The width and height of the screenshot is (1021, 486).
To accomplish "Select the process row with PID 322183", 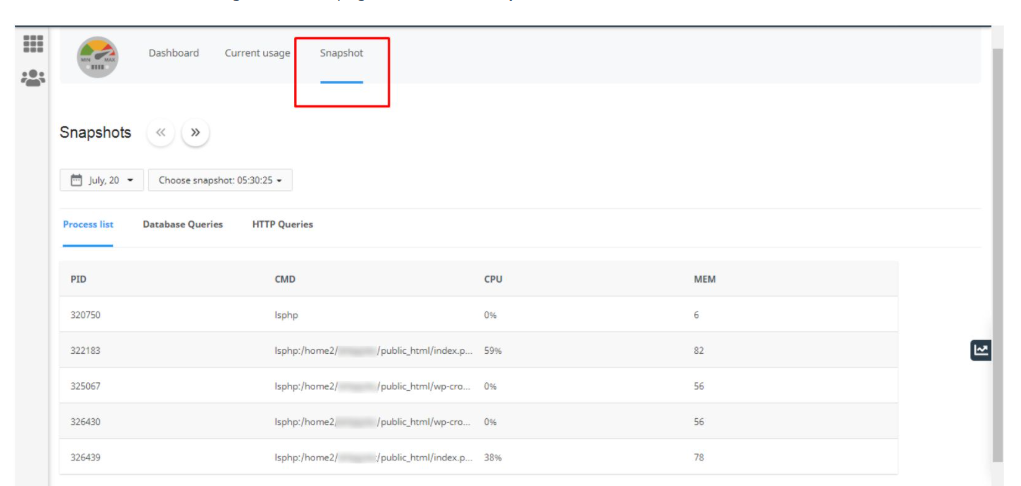I will pyautogui.click(x=478, y=351).
